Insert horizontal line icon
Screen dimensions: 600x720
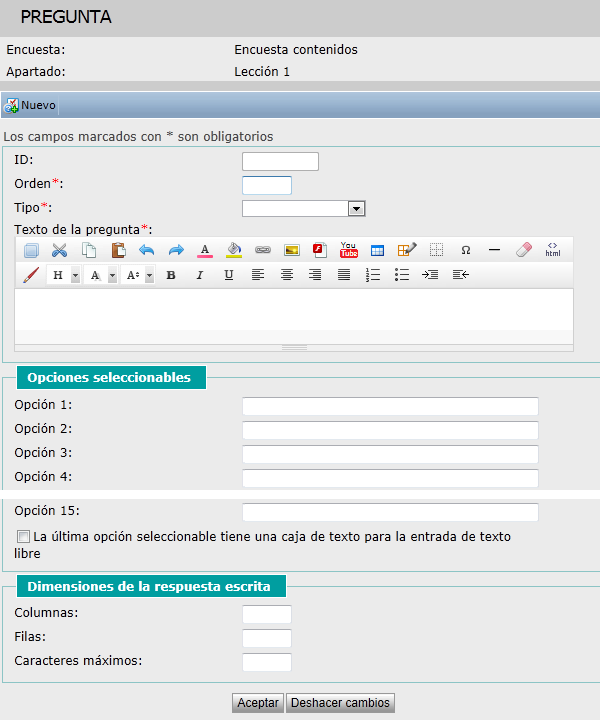(x=494, y=250)
